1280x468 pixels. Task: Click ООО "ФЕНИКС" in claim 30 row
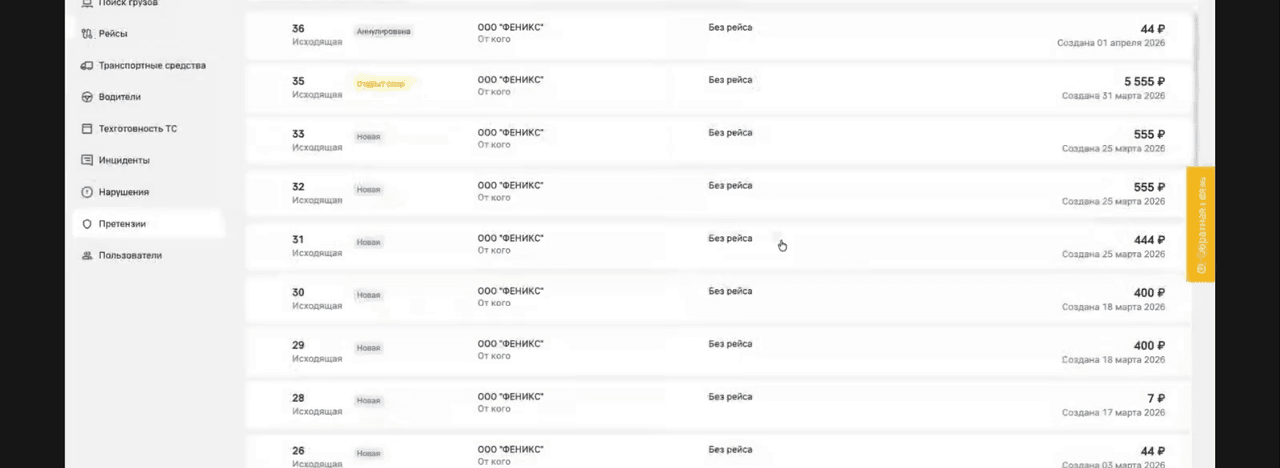tap(511, 291)
